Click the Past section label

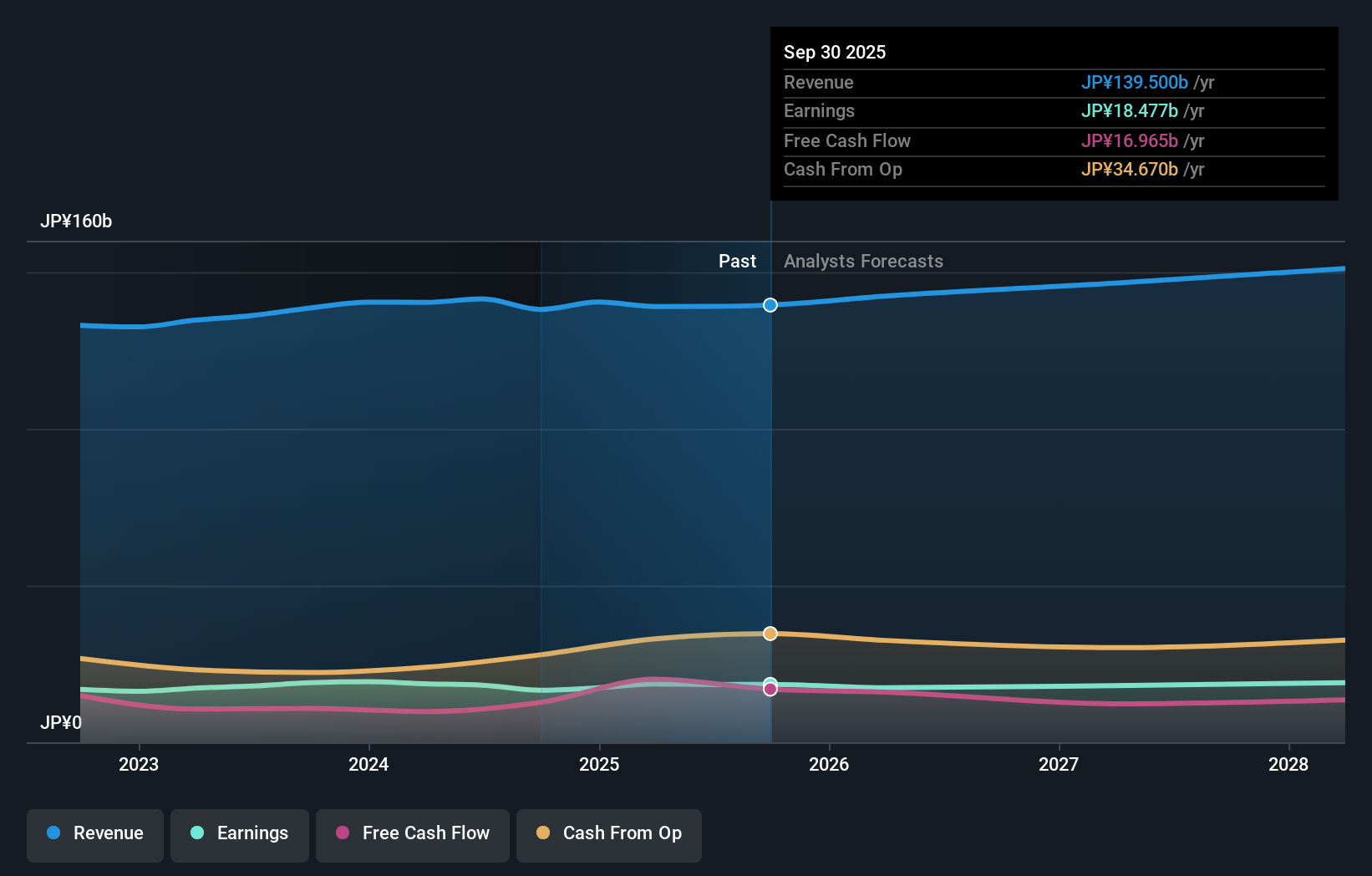tap(737, 262)
